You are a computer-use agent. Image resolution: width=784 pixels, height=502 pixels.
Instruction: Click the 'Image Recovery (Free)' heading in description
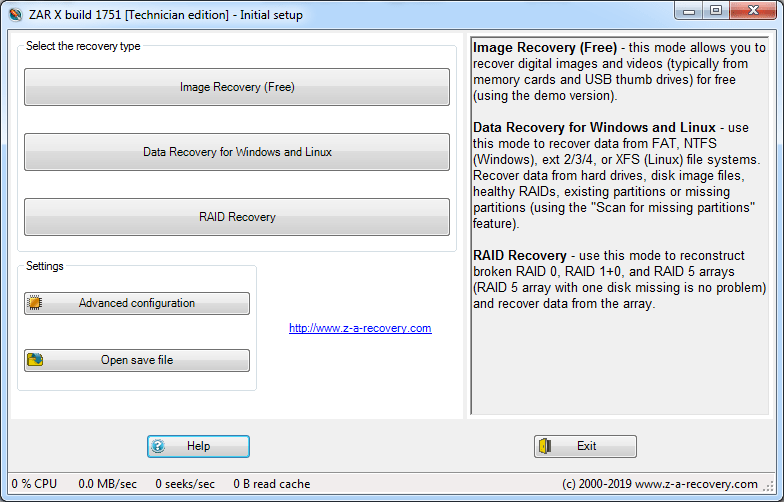pyautogui.click(x=545, y=48)
